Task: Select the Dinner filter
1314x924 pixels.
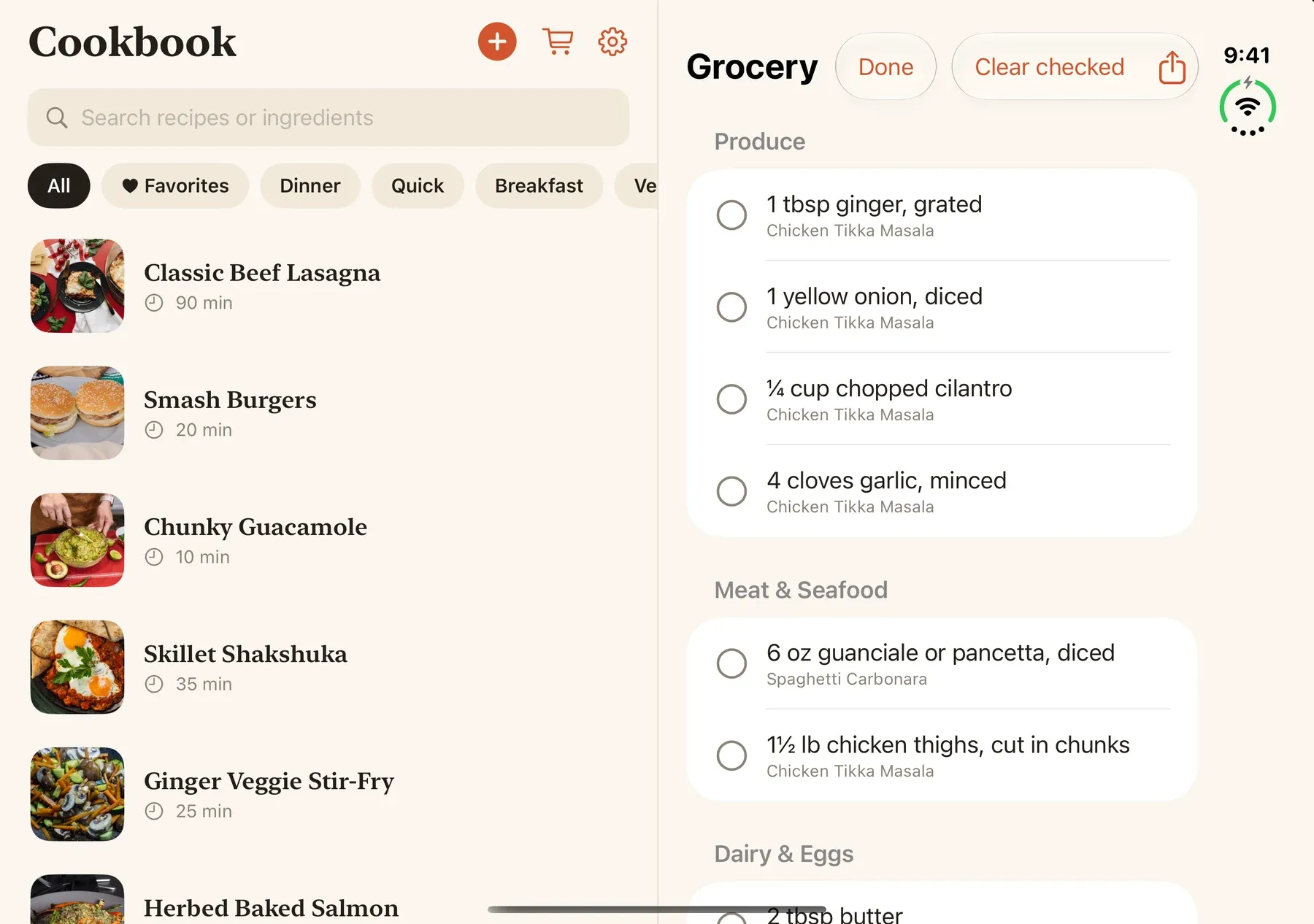Action: coord(310,185)
